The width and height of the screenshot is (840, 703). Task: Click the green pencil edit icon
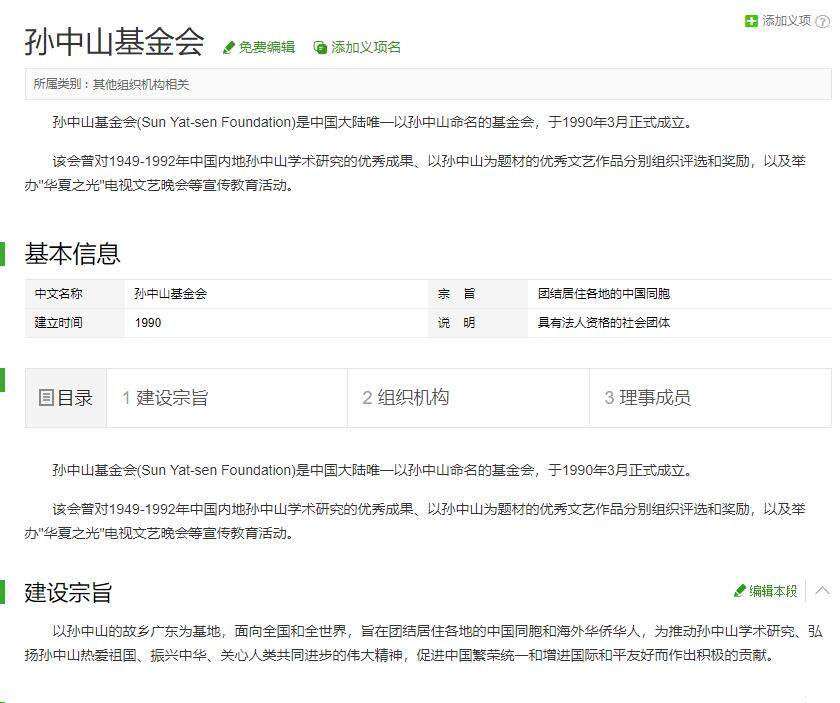pos(229,48)
